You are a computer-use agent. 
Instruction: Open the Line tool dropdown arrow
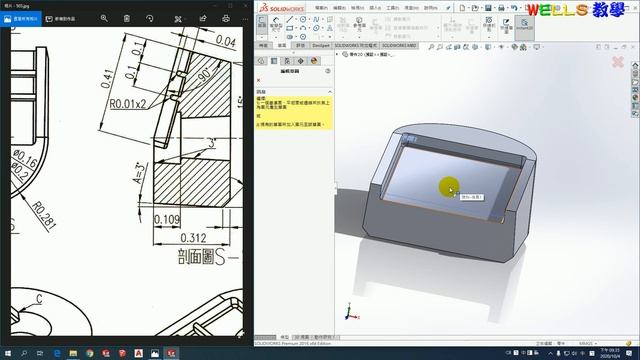[x=296, y=19]
